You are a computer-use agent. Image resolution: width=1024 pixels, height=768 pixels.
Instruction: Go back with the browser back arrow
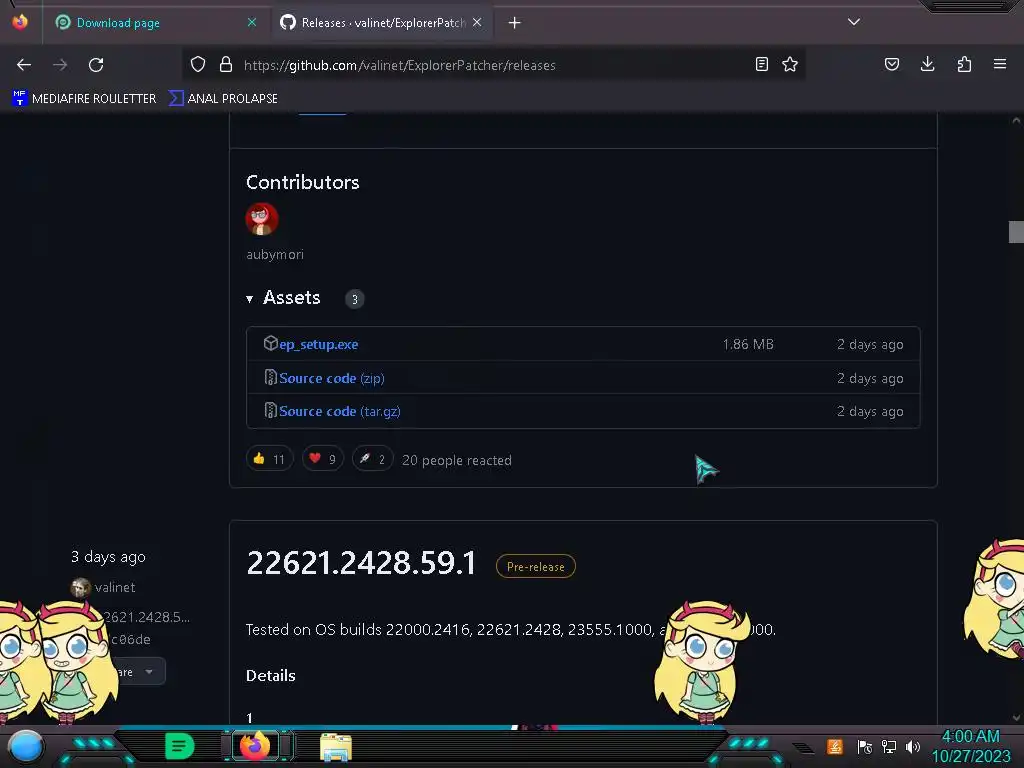24,65
